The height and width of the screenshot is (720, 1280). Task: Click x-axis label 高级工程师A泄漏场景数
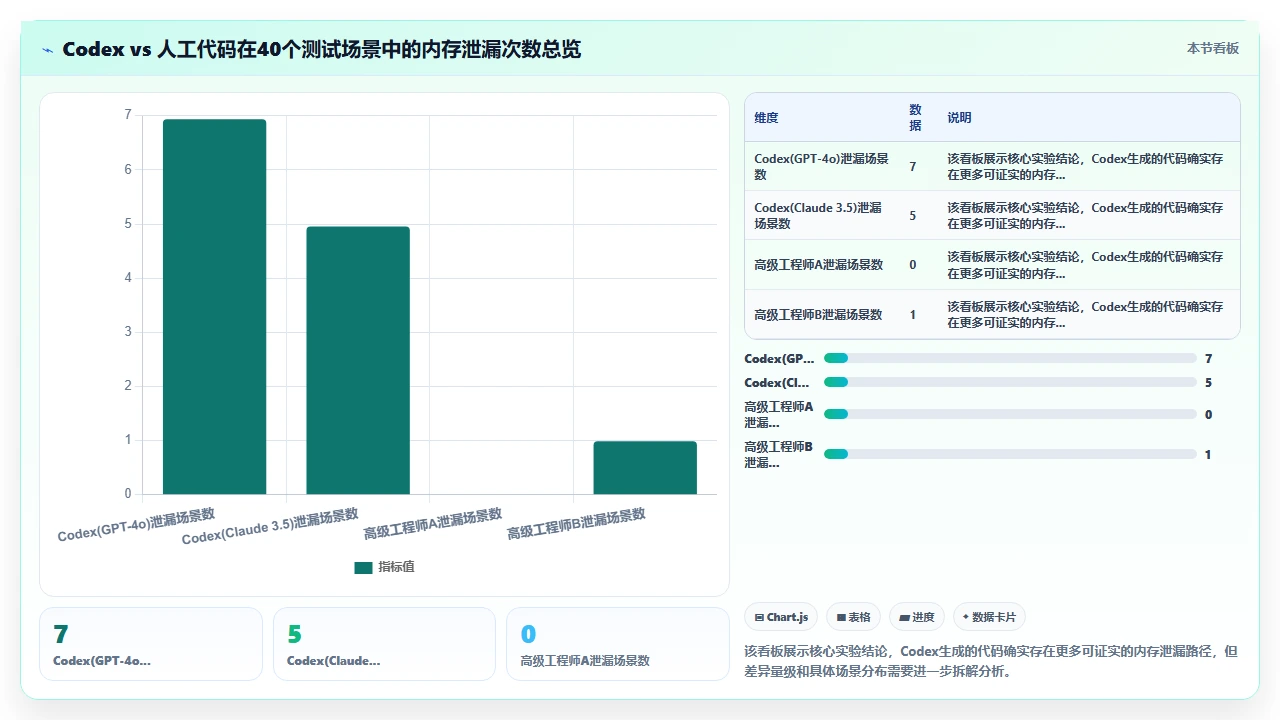pyautogui.click(x=433, y=523)
